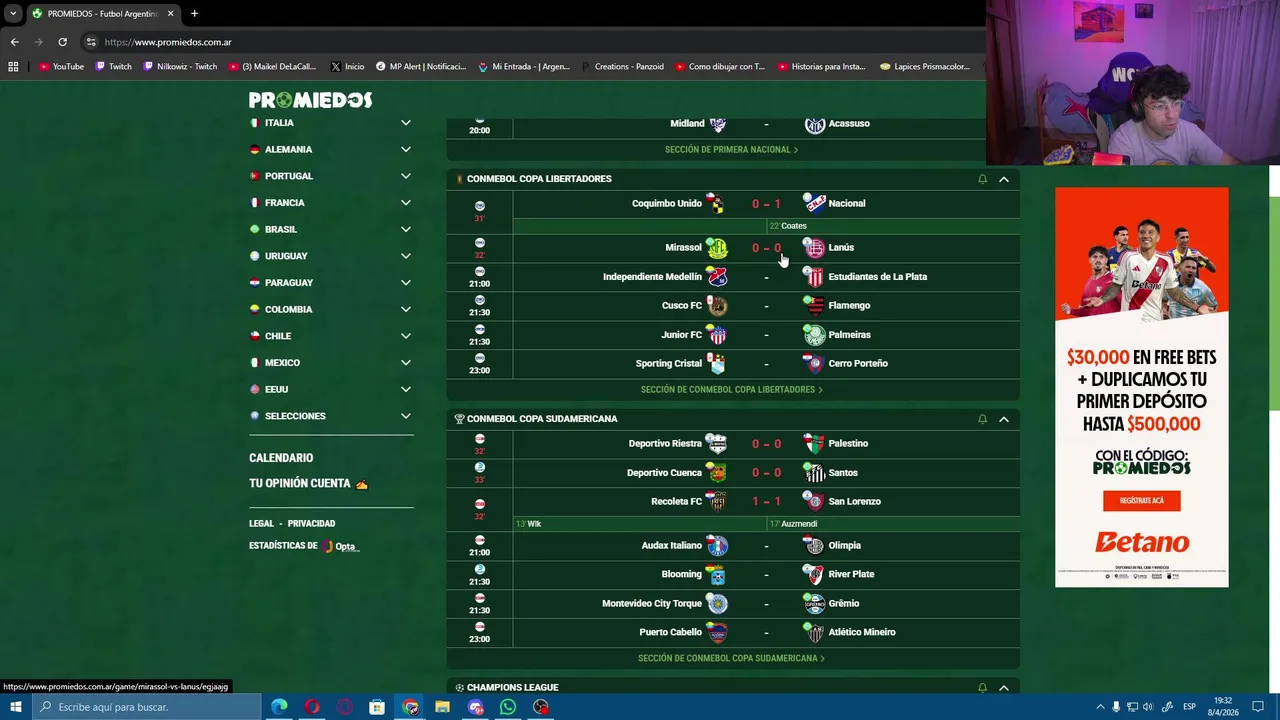Viewport: 1280px width, 720px height.
Task: Expand the EEUU league menu
Action: (405, 389)
